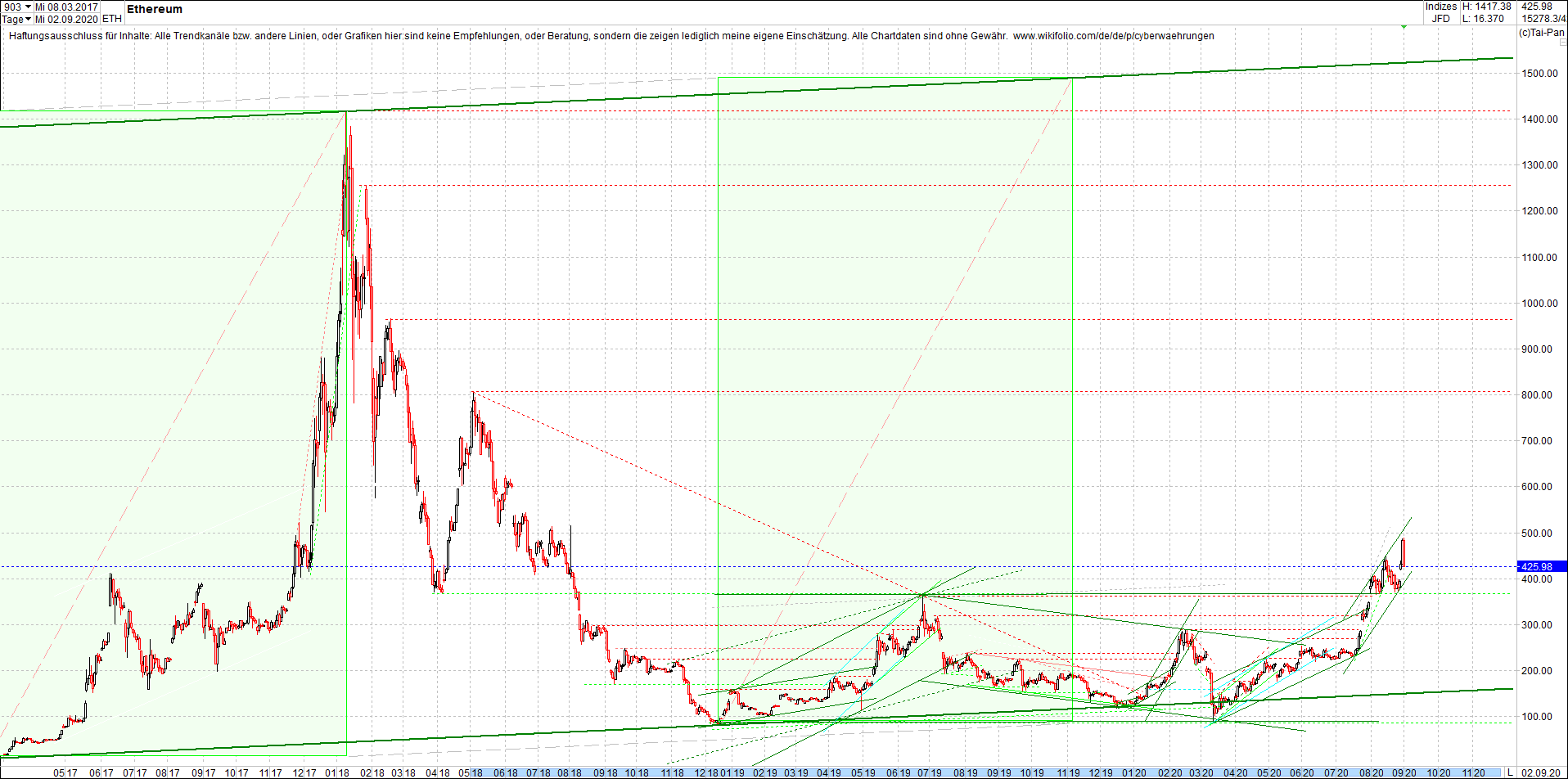Click the 1000.00 price axis label
The height and width of the screenshot is (779, 1568).
[x=1539, y=304]
